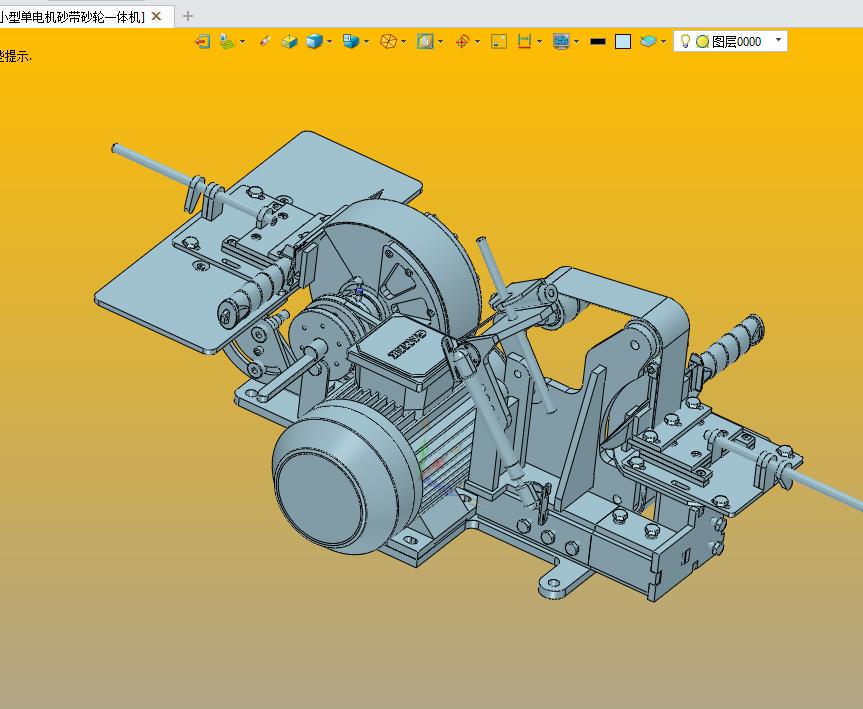Open dropdown arrow next to wireframe sphere

click(x=404, y=42)
